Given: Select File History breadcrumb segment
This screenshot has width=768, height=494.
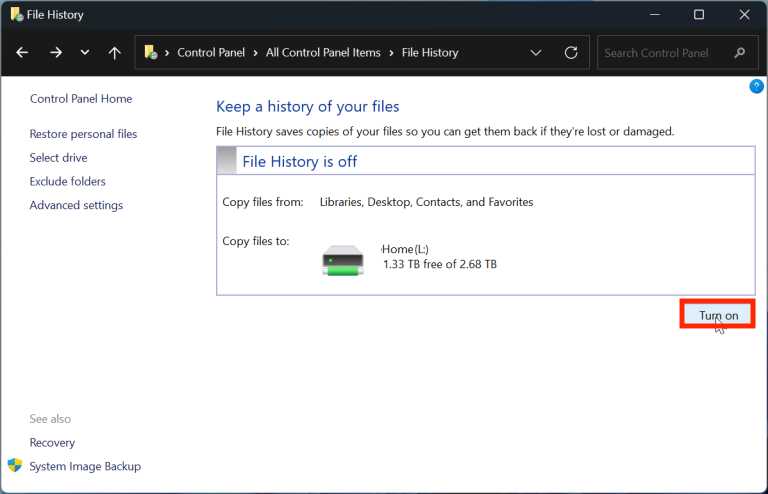Looking at the screenshot, I should 430,52.
